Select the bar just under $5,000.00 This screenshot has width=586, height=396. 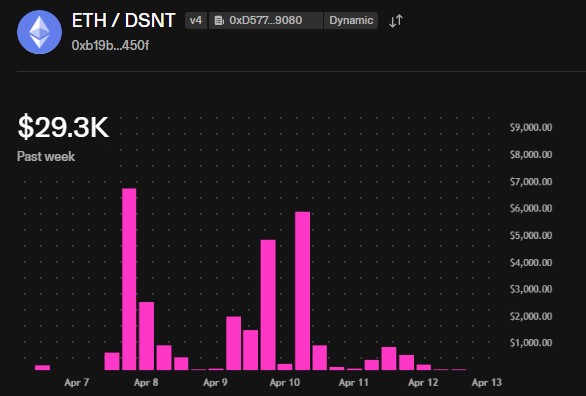pos(268,305)
